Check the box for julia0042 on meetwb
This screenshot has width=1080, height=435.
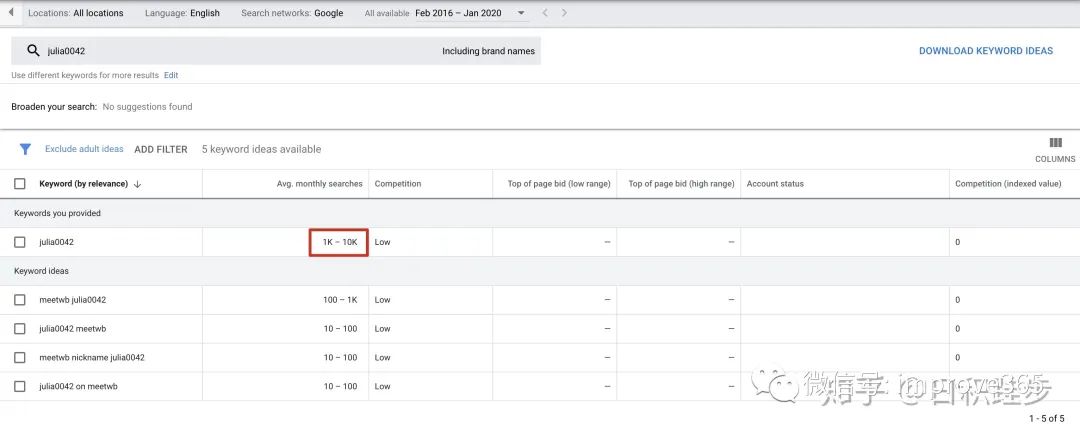[x=20, y=387]
